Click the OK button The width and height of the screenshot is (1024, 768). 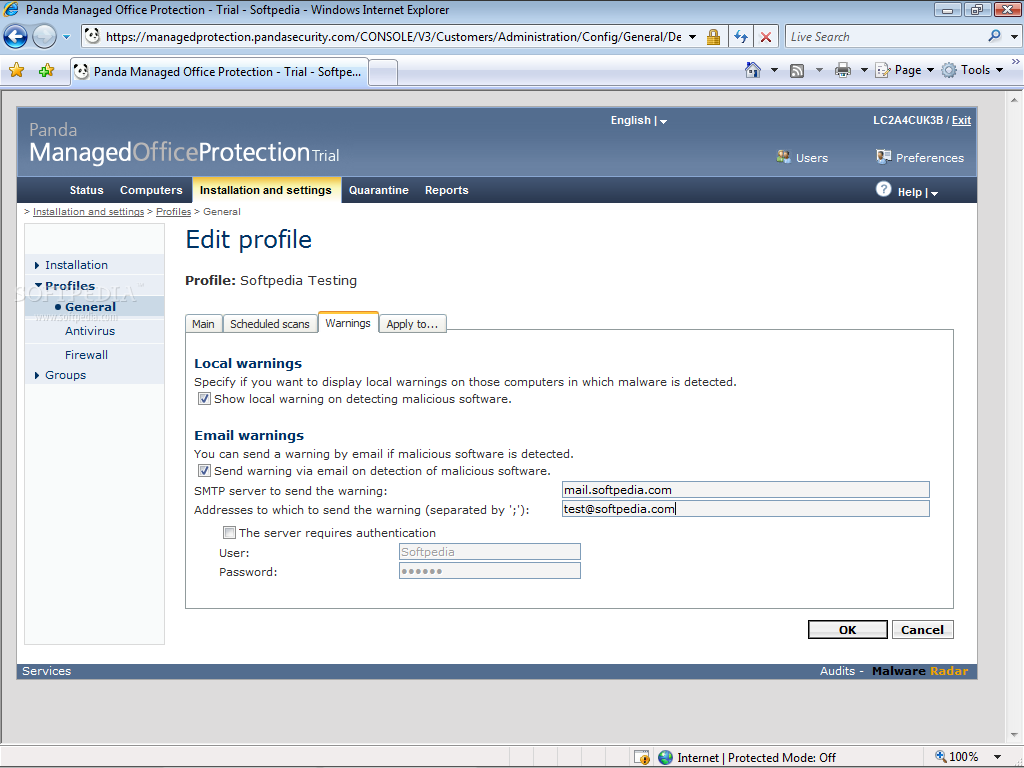(x=848, y=630)
